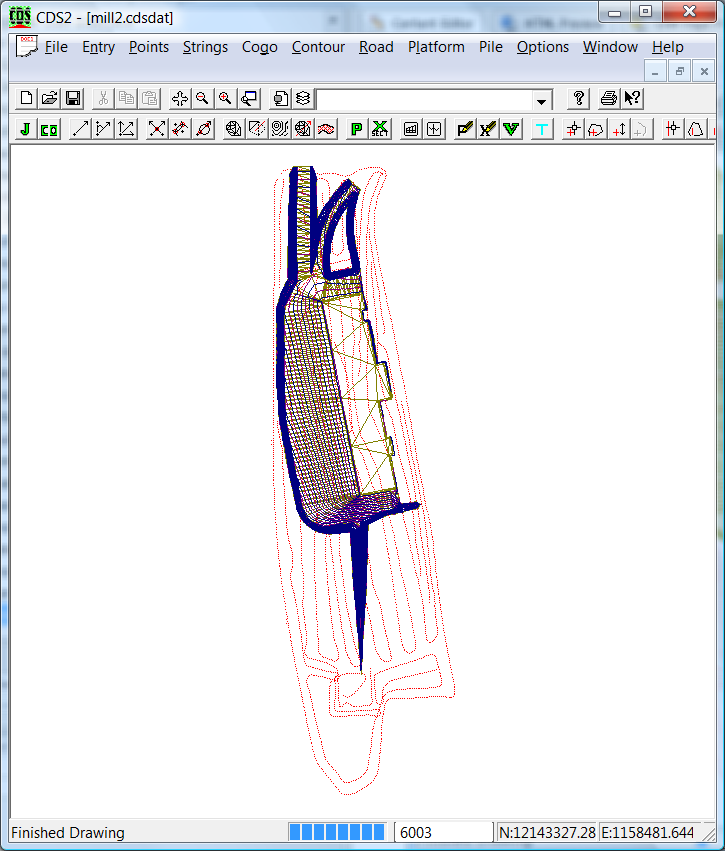Click the New file icon
Image resolution: width=725 pixels, height=851 pixels.
tap(27, 98)
